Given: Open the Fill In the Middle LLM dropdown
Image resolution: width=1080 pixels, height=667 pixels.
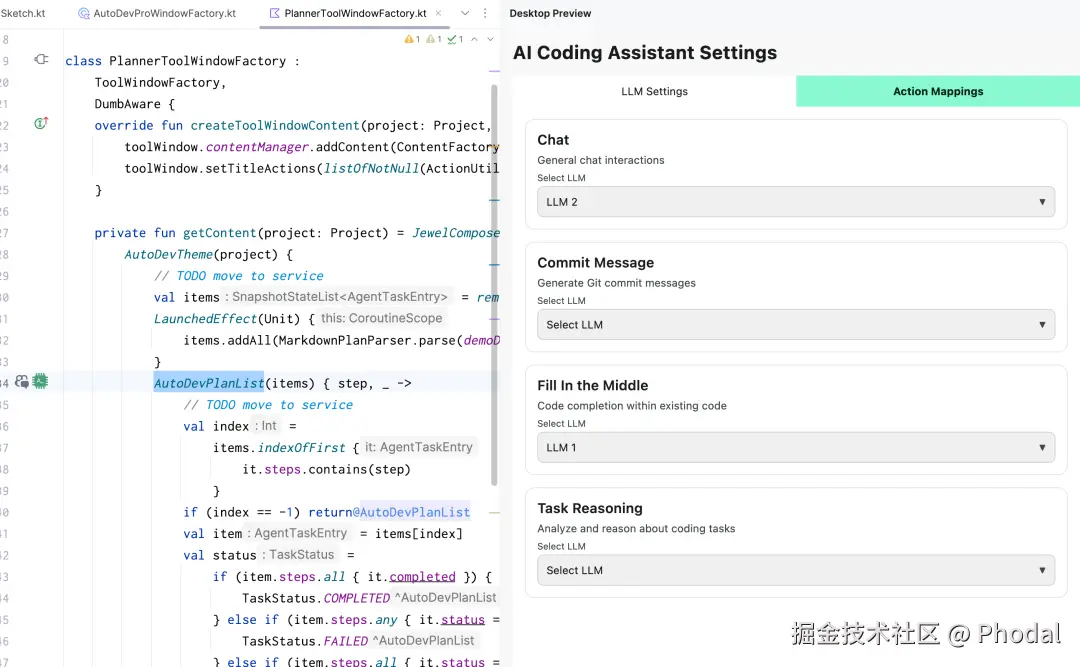Looking at the screenshot, I should coord(795,448).
